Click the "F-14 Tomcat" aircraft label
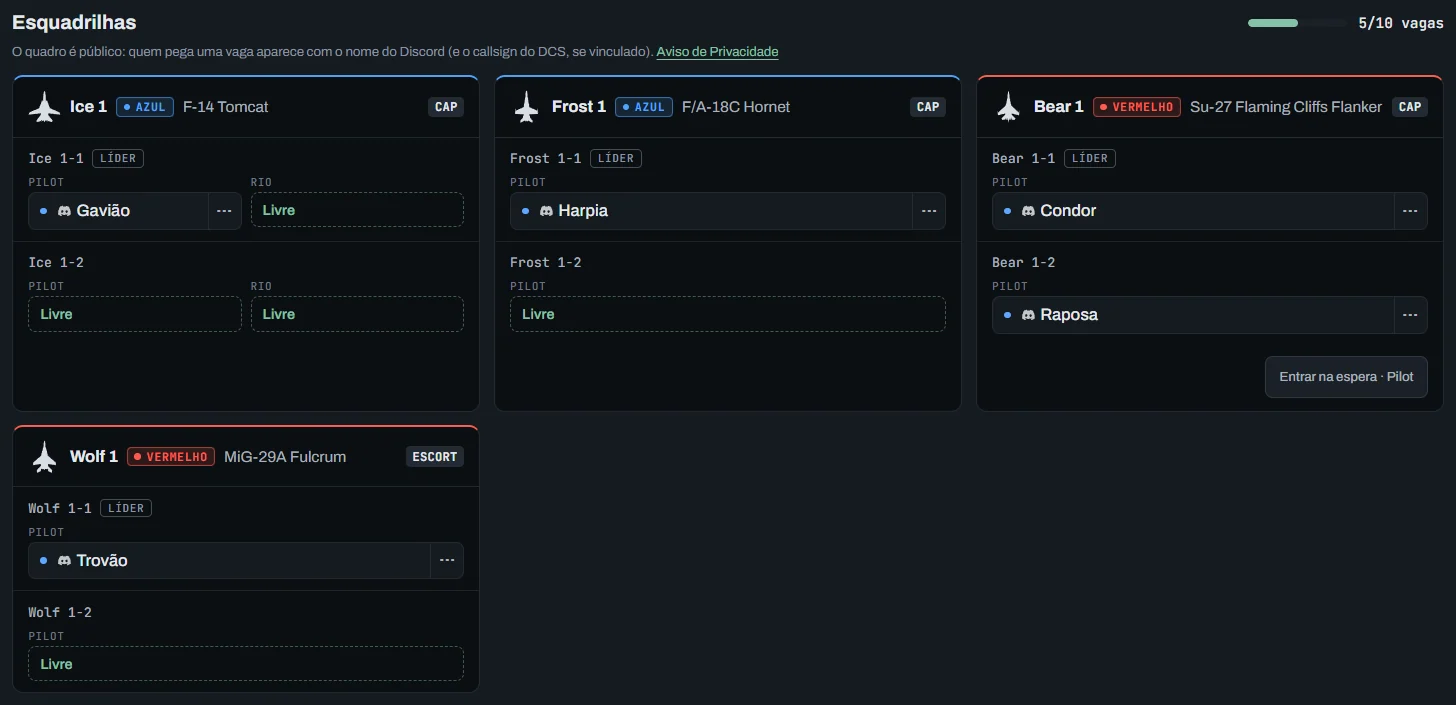The height and width of the screenshot is (705, 1456). pyautogui.click(x=226, y=107)
